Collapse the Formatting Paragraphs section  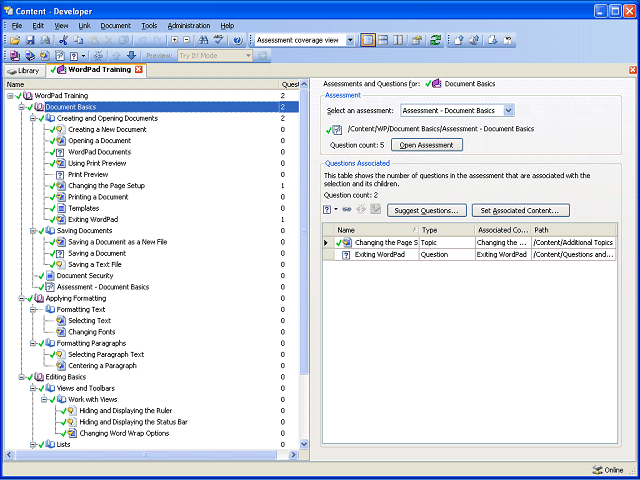pos(33,343)
